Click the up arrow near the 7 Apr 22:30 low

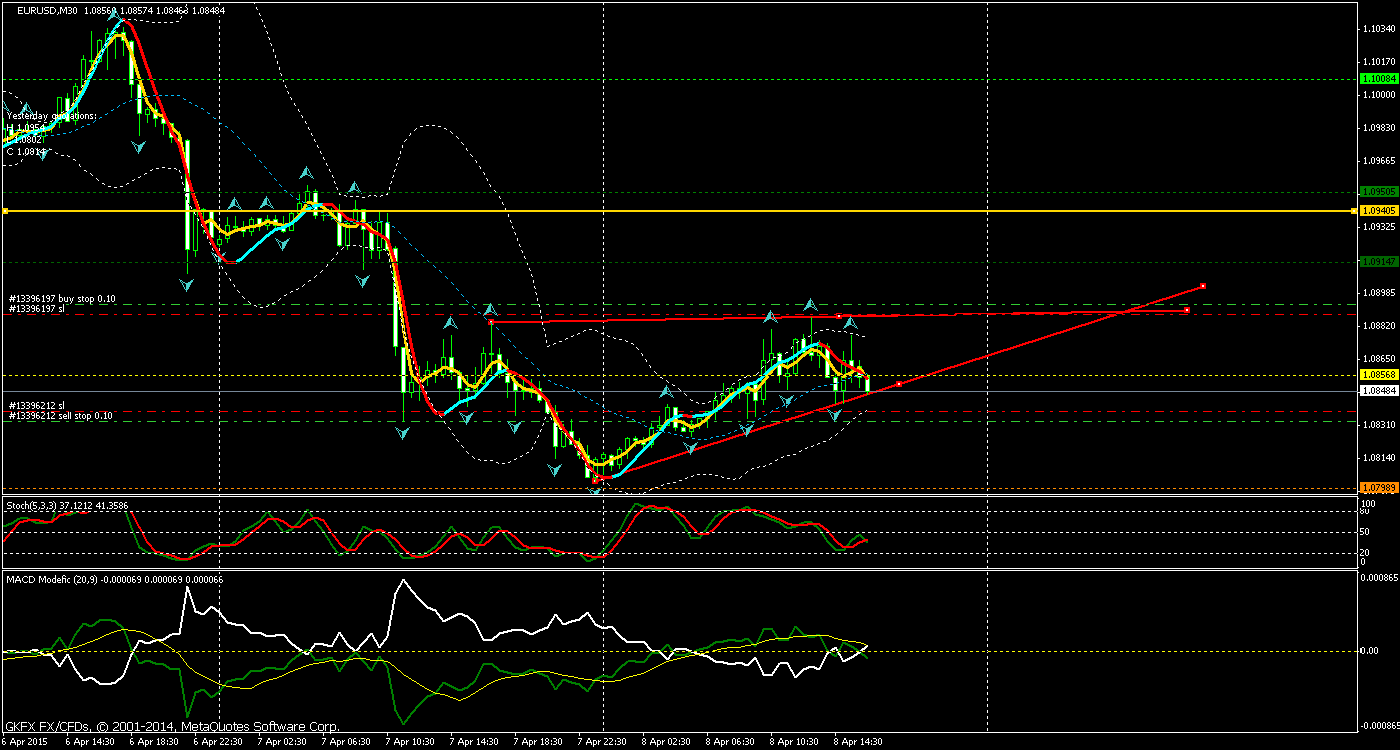tap(664, 391)
